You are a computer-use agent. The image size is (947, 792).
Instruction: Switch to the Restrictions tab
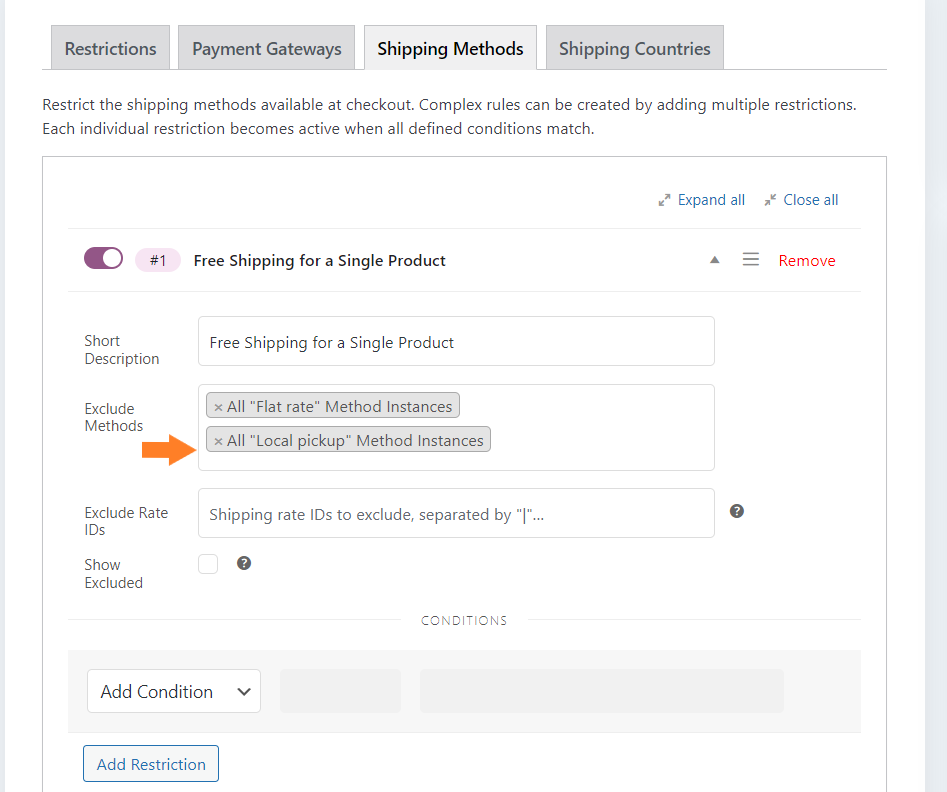pos(111,48)
